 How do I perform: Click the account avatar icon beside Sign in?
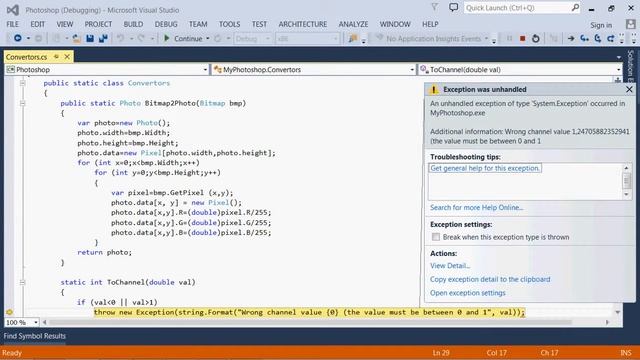pyautogui.click(x=631, y=24)
